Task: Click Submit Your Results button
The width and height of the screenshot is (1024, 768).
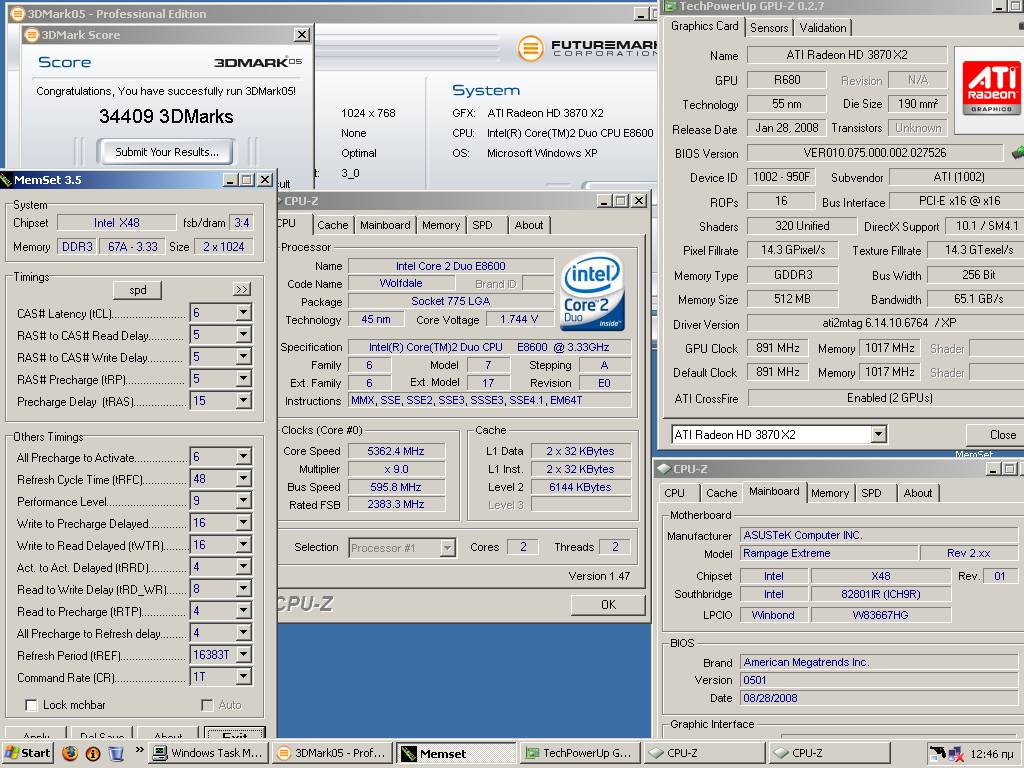Action: pos(167,152)
